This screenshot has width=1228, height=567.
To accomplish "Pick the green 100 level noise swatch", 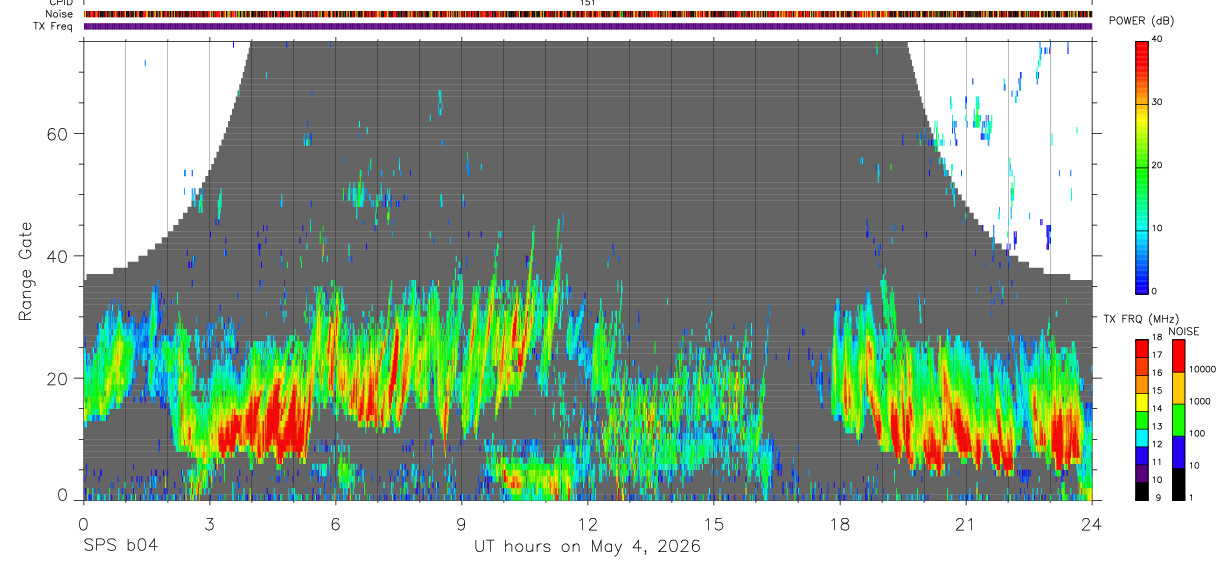I will tap(1178, 420).
